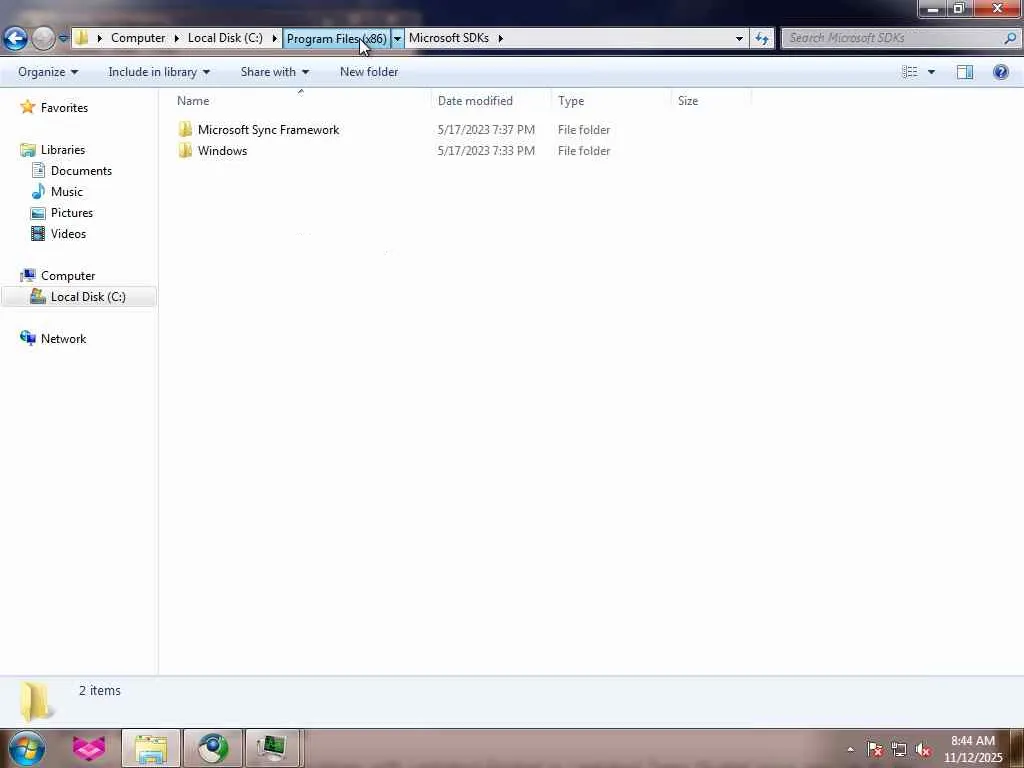Expand dropdown arrow after Program Files (x86)
Screen dimensions: 1024x768
click(x=397, y=39)
